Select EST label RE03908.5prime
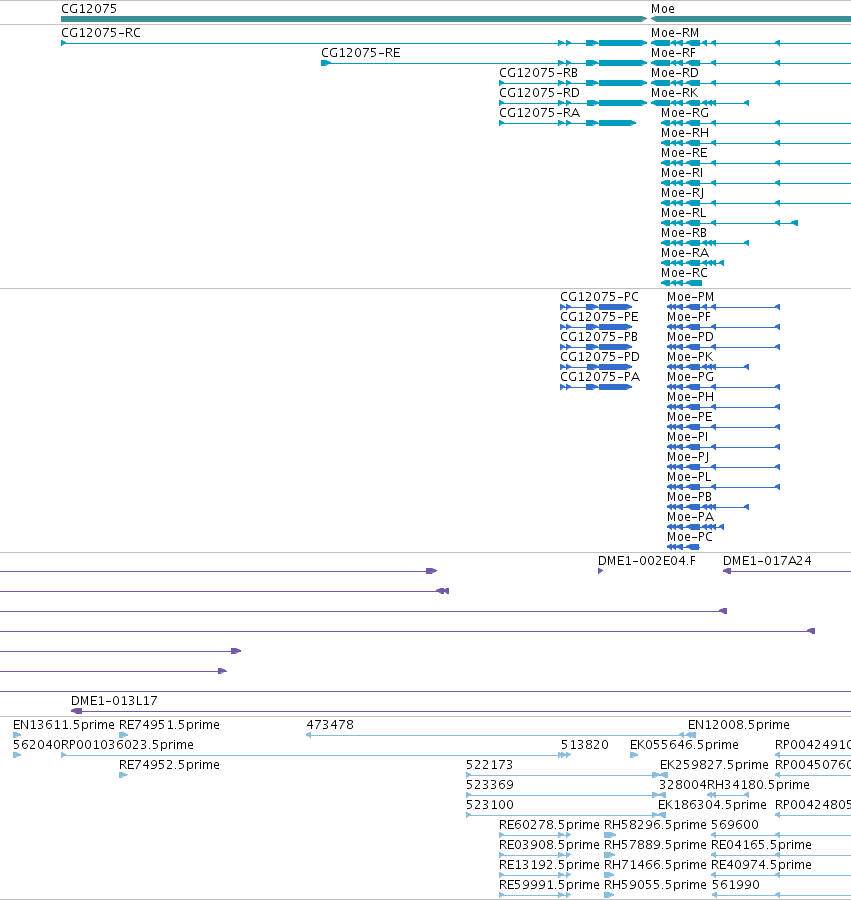851x900 pixels. point(549,845)
